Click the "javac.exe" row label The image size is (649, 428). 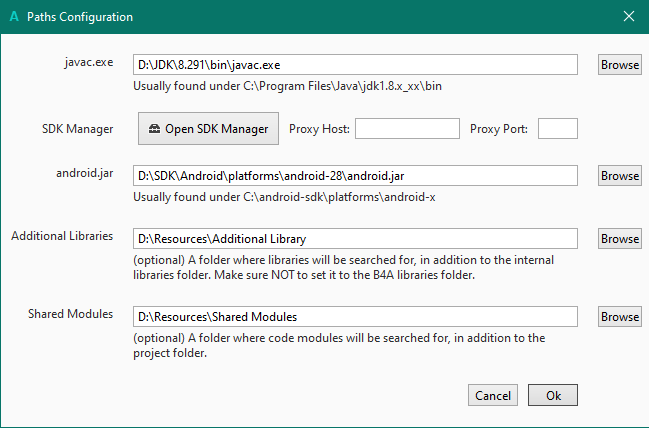coord(89,62)
